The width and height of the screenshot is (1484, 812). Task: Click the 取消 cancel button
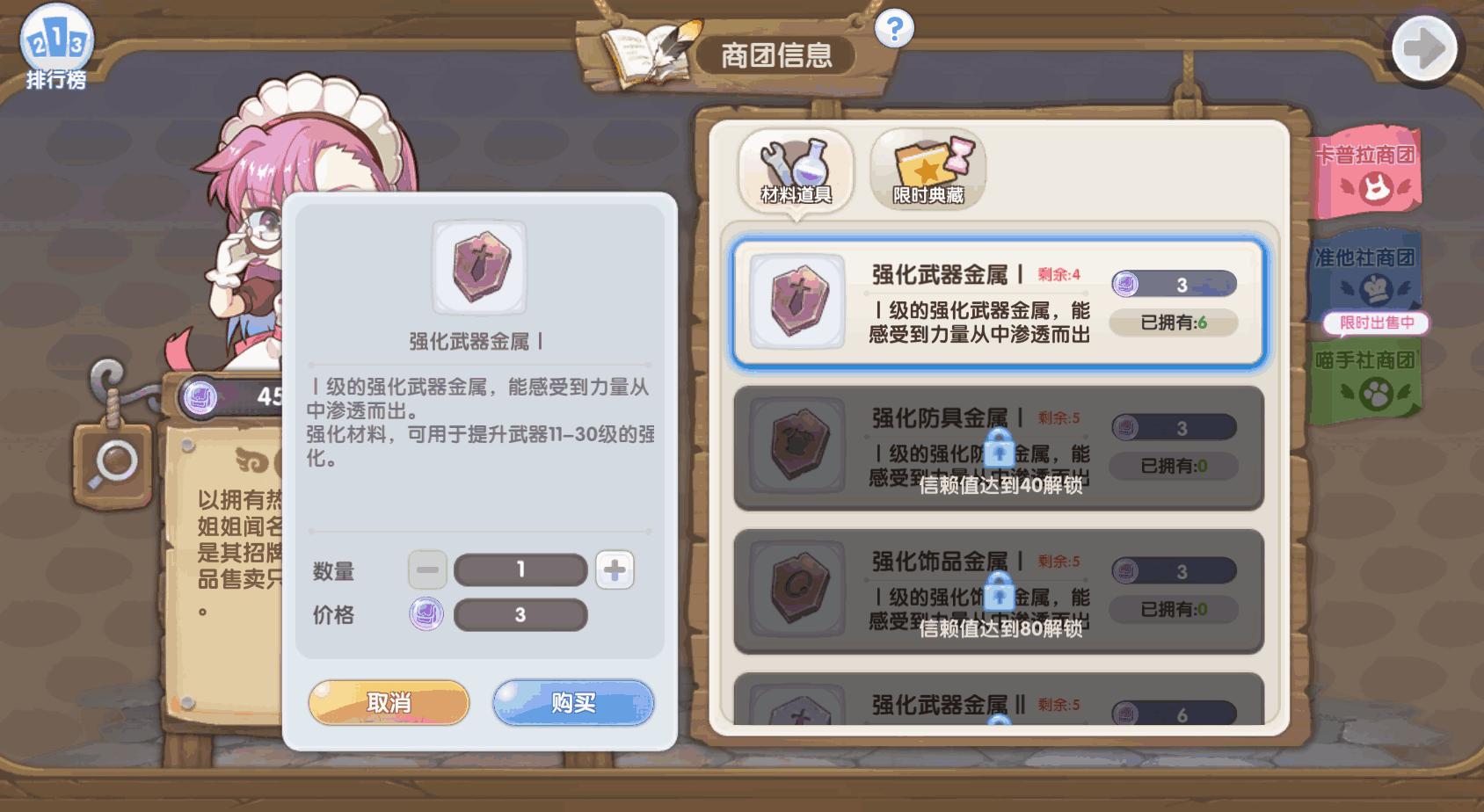[x=389, y=703]
